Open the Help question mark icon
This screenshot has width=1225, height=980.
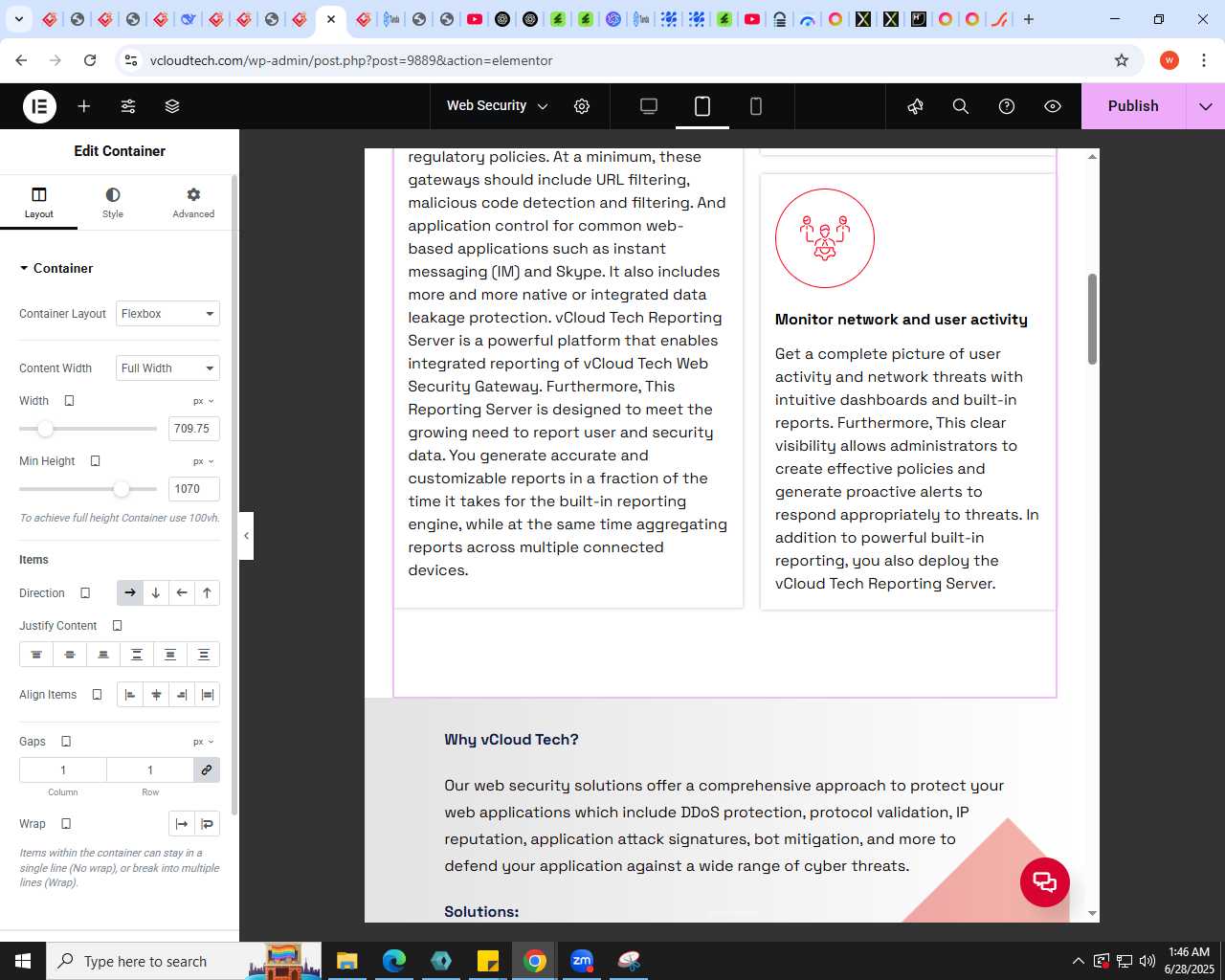coord(1007,106)
